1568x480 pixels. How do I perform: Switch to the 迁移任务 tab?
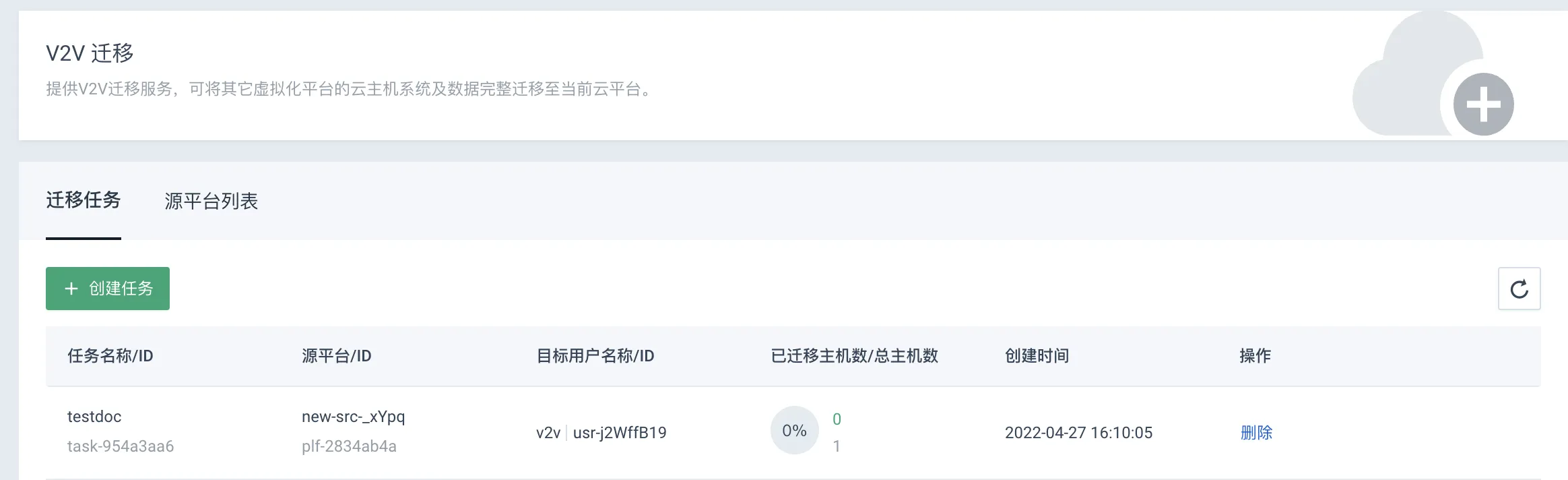pyautogui.click(x=84, y=200)
